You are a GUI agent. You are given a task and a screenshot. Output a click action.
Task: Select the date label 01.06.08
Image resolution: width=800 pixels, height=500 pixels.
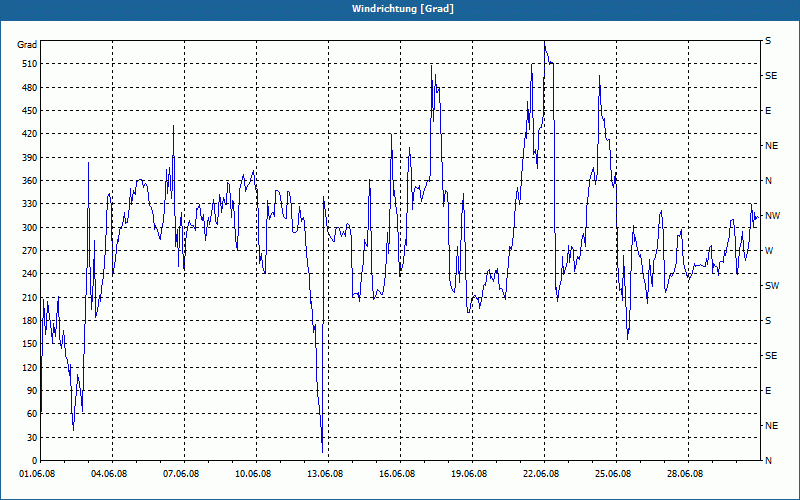[x=37, y=474]
